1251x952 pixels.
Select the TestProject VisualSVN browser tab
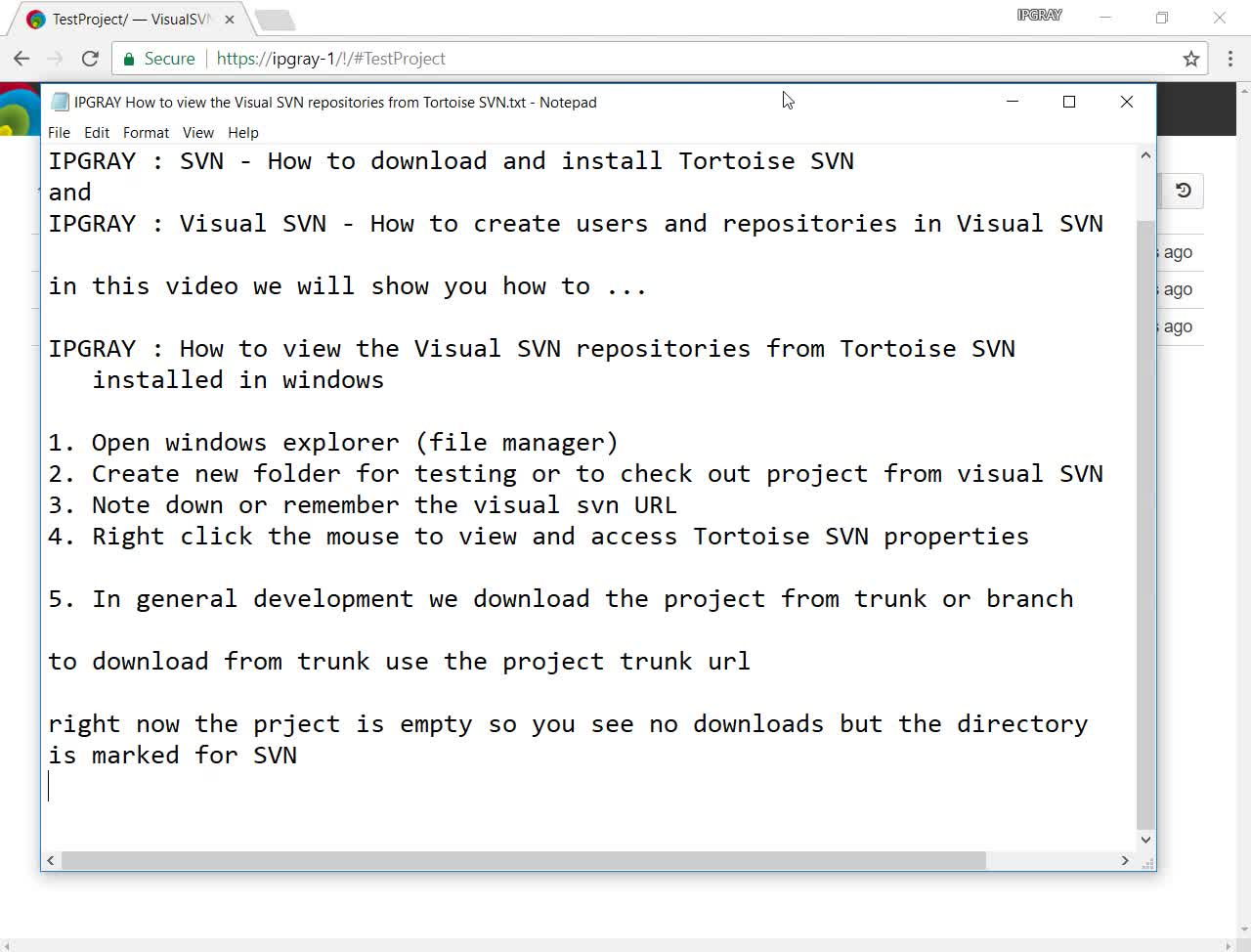130,20
